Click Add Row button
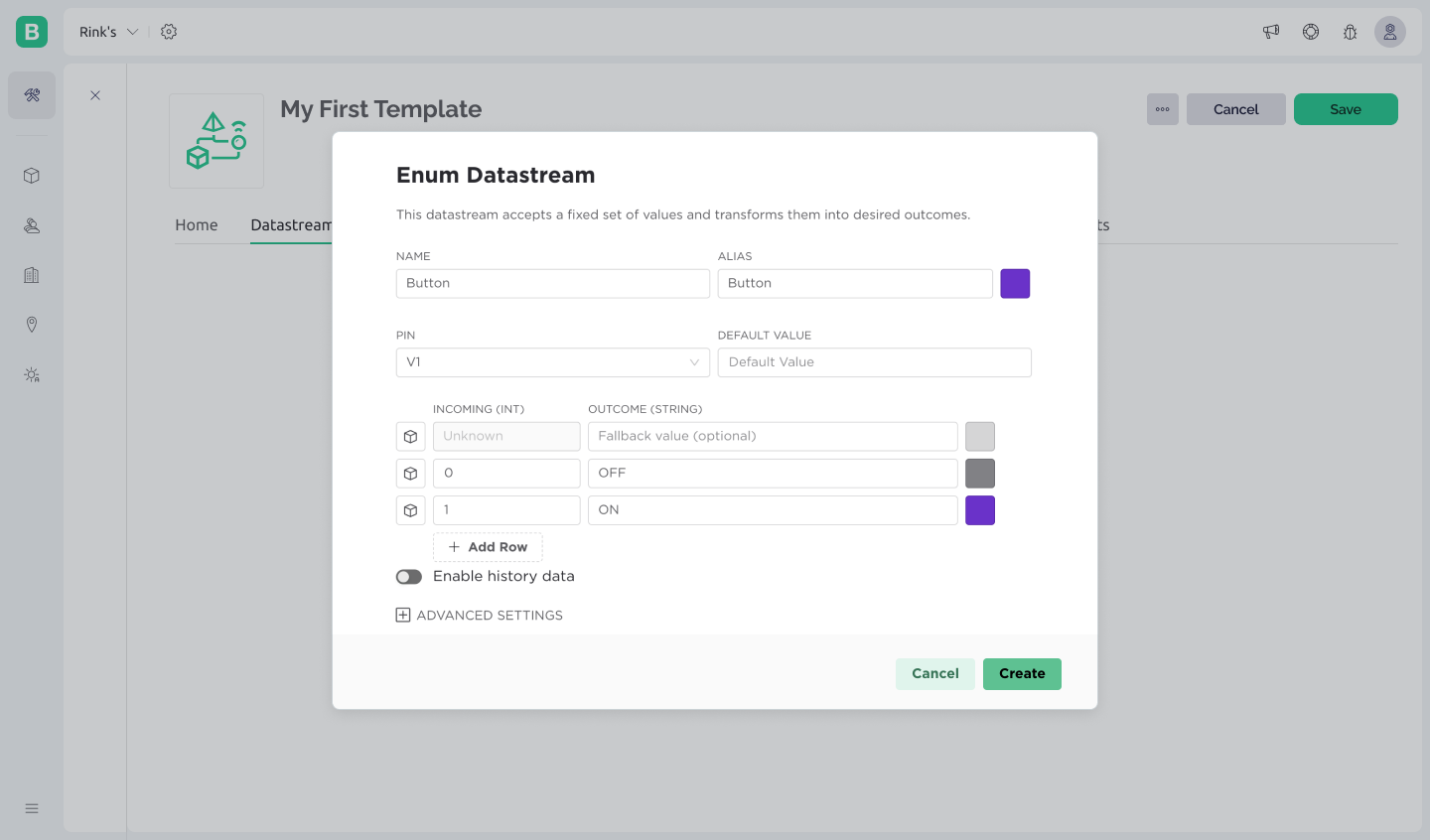 pyautogui.click(x=488, y=547)
